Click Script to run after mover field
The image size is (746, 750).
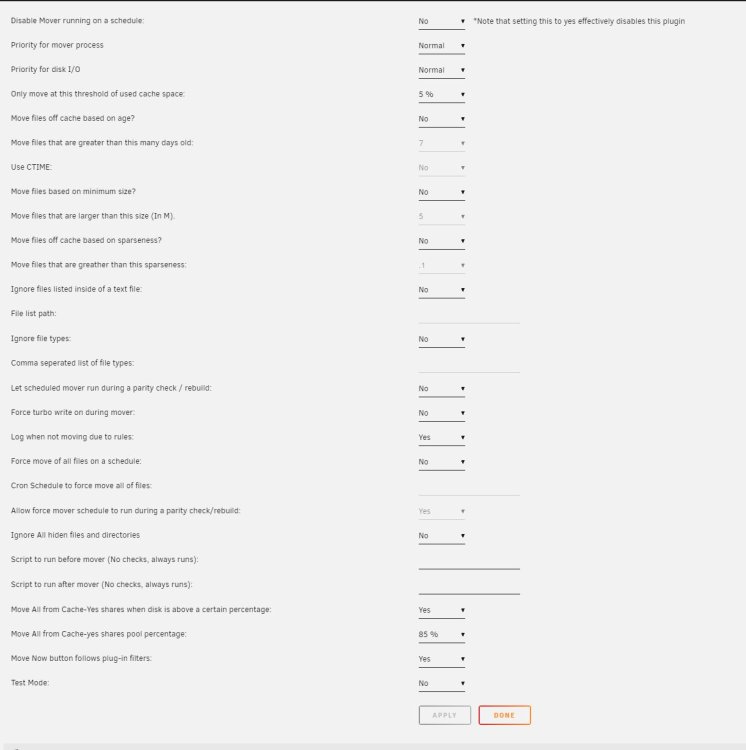469,585
